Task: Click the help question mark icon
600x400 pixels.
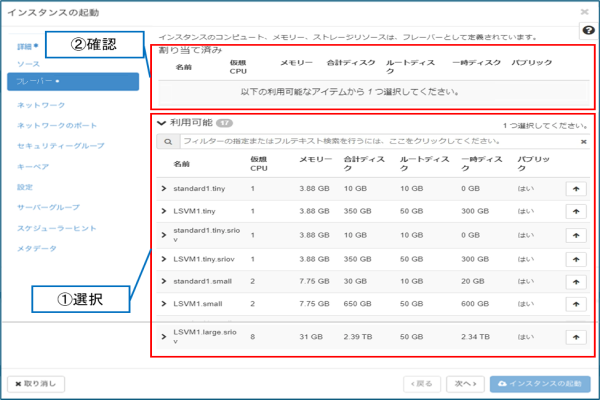Action: (587, 31)
